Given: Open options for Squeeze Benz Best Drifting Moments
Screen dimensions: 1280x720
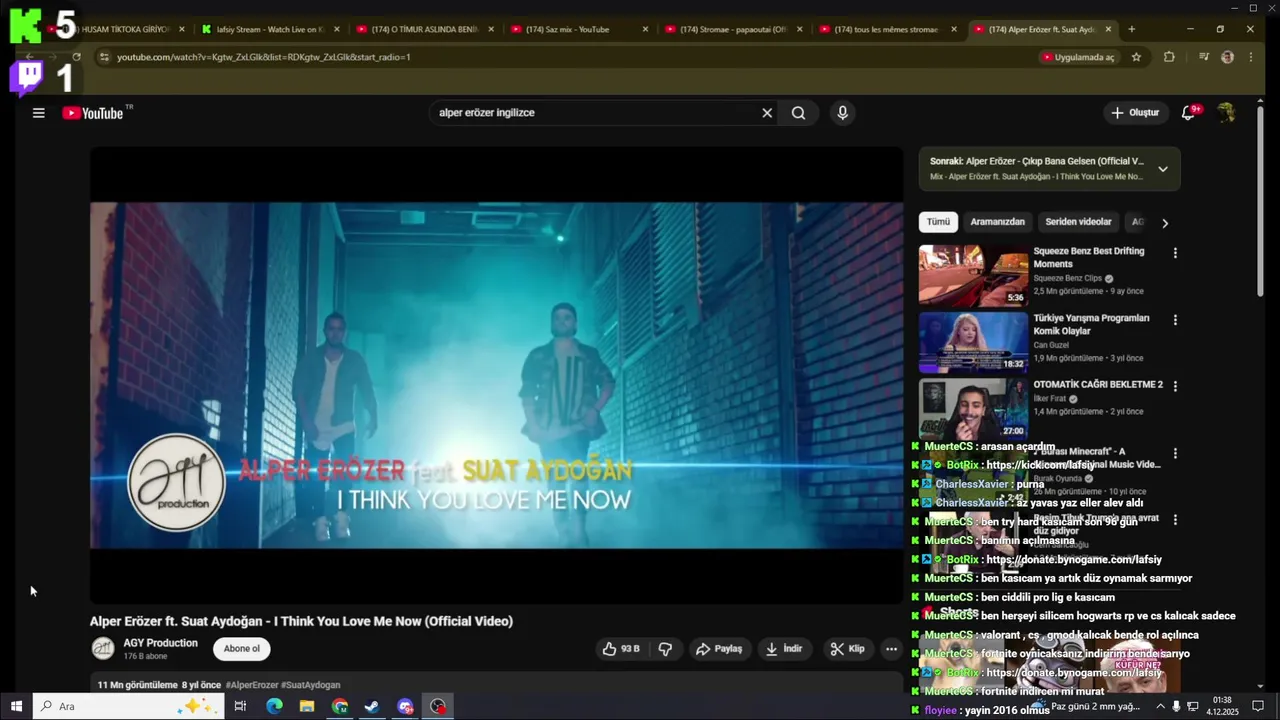Looking at the screenshot, I should [1175, 253].
